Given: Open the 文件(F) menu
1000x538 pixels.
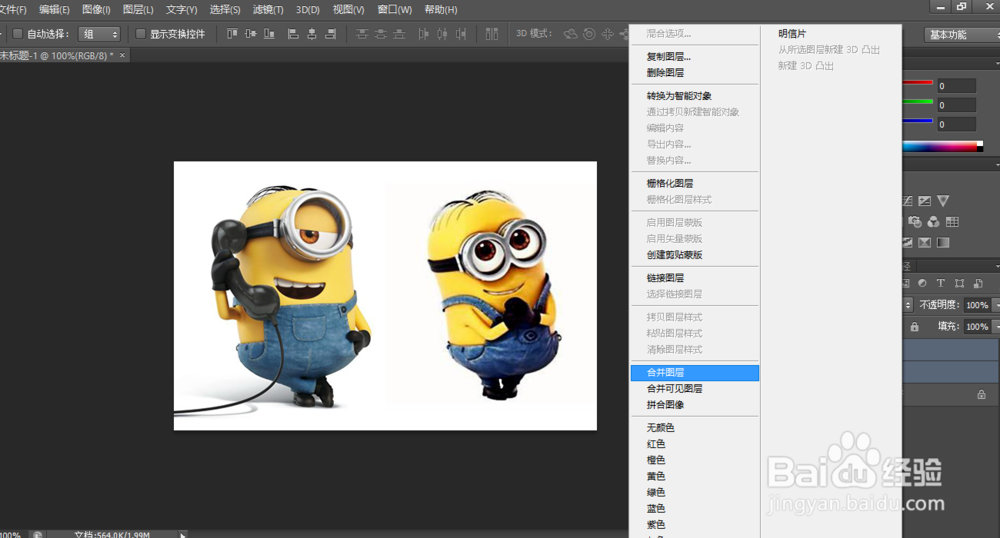Looking at the screenshot, I should tap(13, 10).
